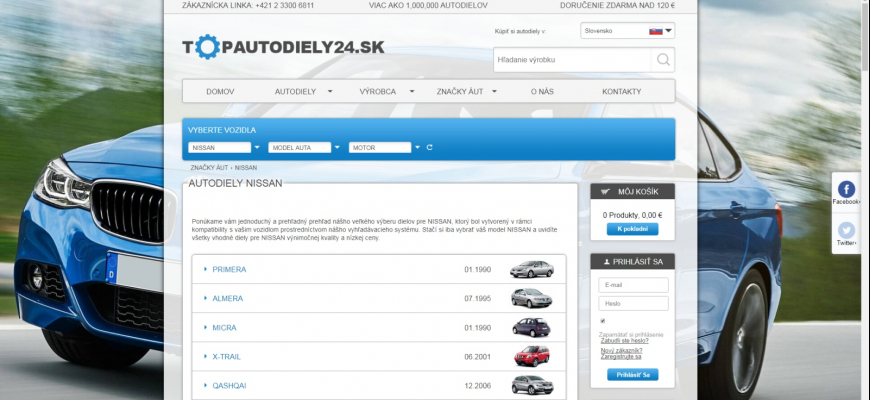The width and height of the screenshot is (870, 400).
Task: Open the Slovensko country dropdown
Action: coord(628,31)
